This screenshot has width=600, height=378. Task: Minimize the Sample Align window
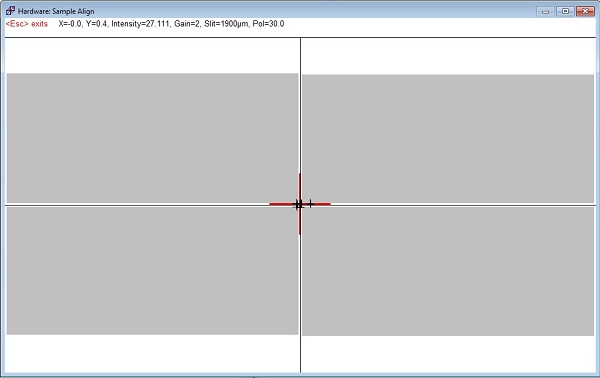tap(546, 11)
